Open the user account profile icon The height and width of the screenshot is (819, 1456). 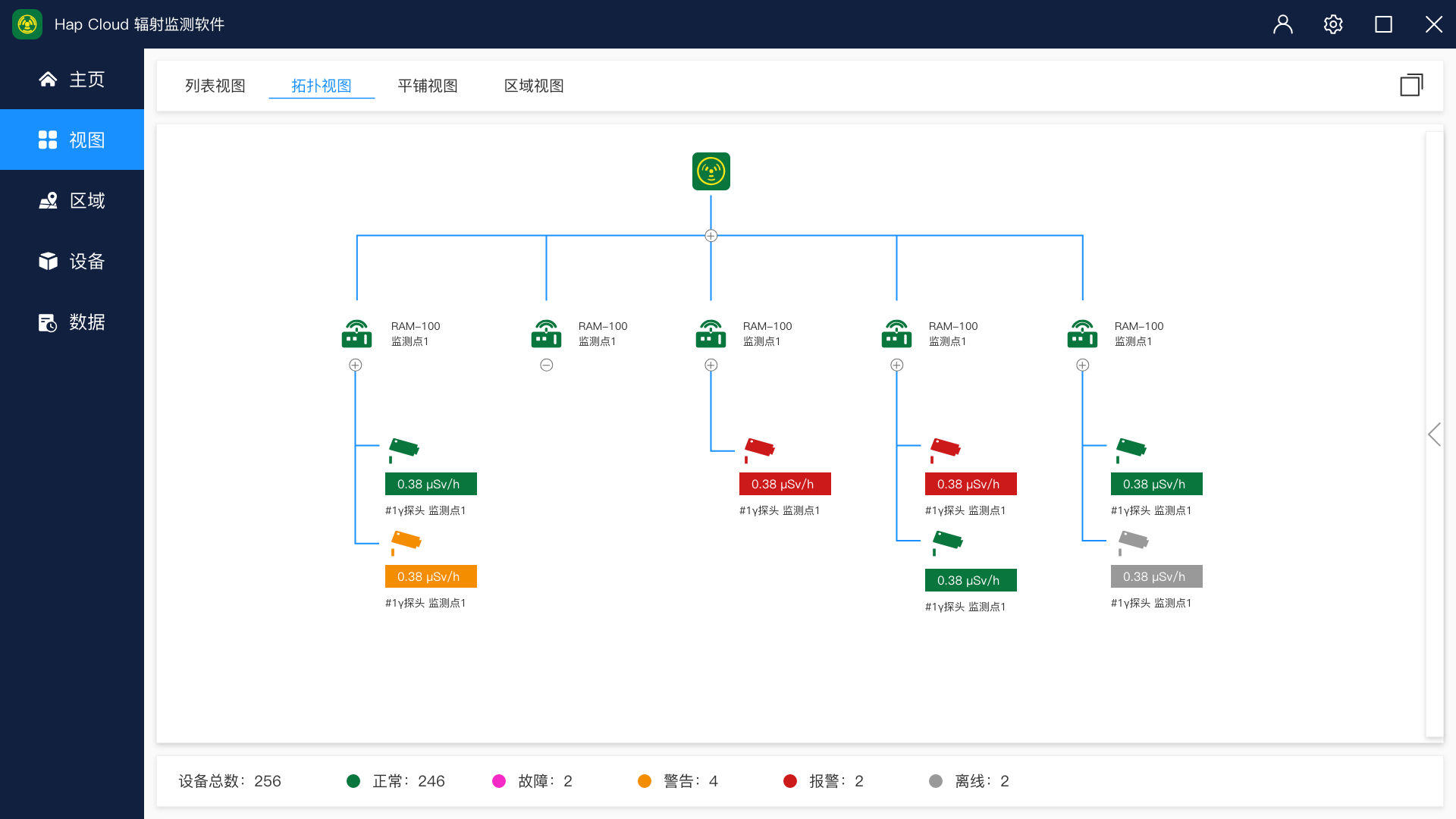1283,24
